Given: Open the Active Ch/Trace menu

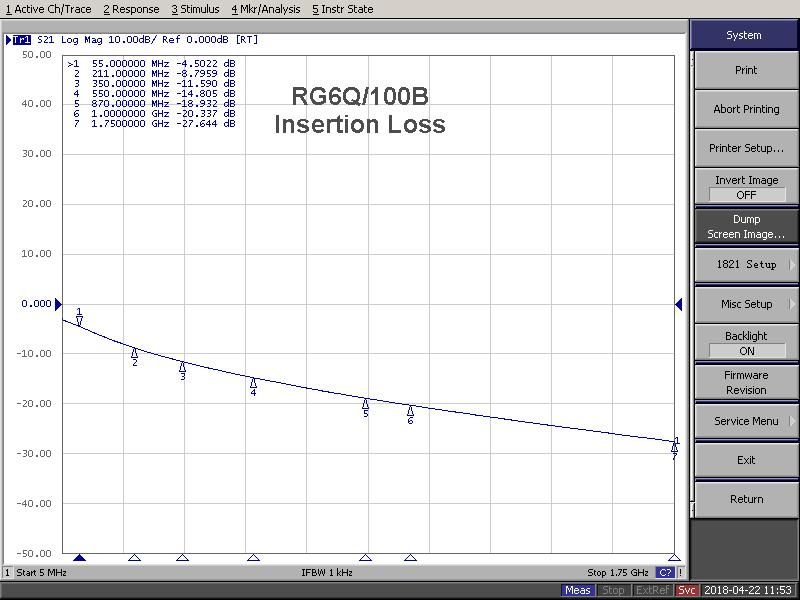Looking at the screenshot, I should [x=48, y=9].
